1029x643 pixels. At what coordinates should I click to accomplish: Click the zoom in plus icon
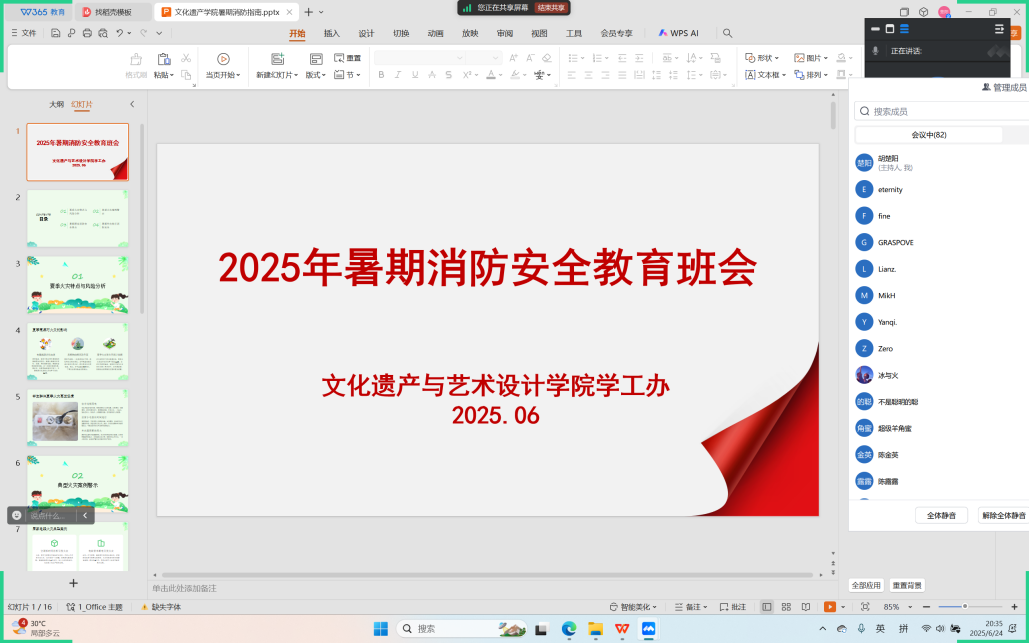click(1015, 607)
